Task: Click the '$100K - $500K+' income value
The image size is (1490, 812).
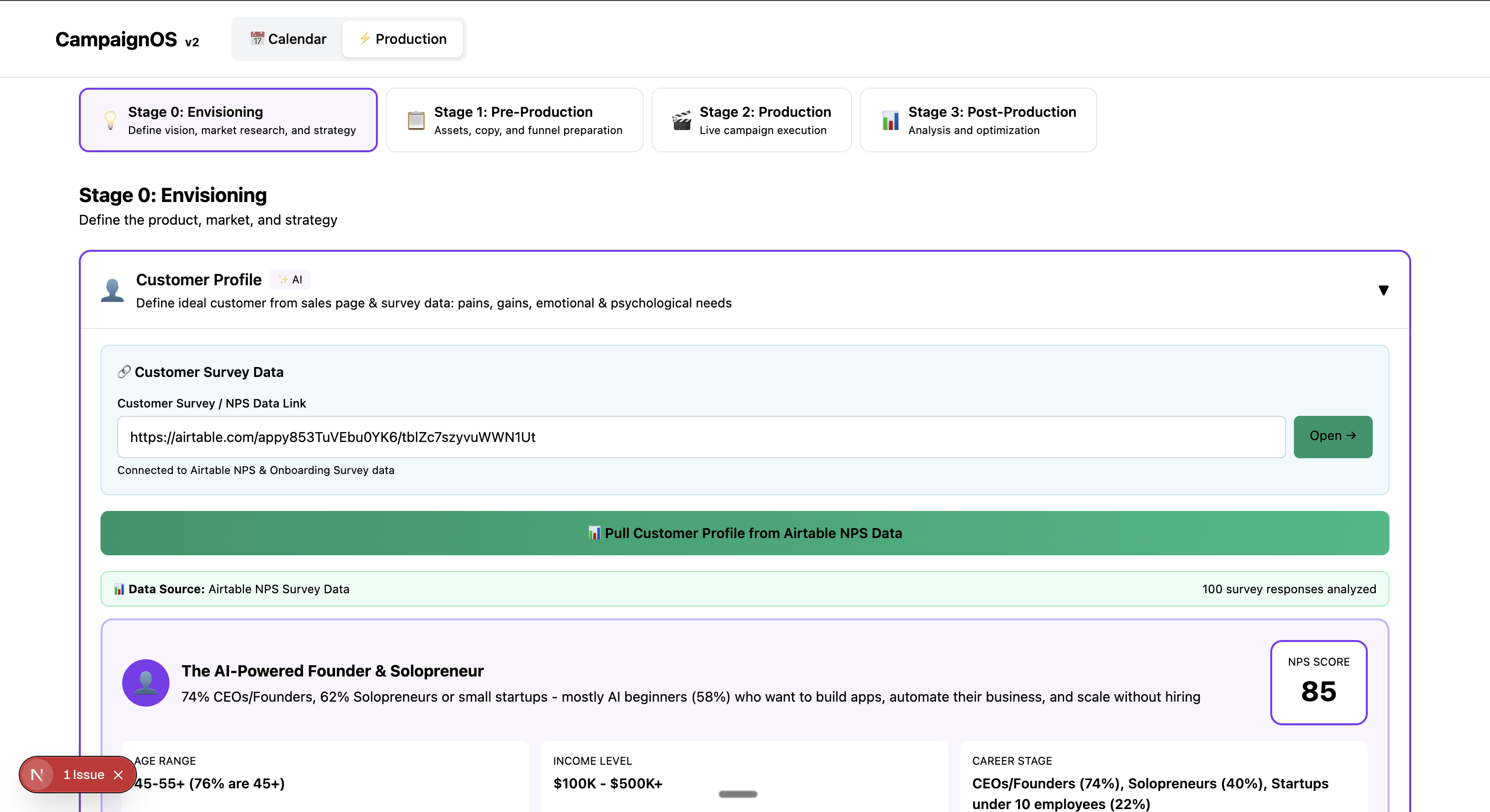Action: pos(608,783)
